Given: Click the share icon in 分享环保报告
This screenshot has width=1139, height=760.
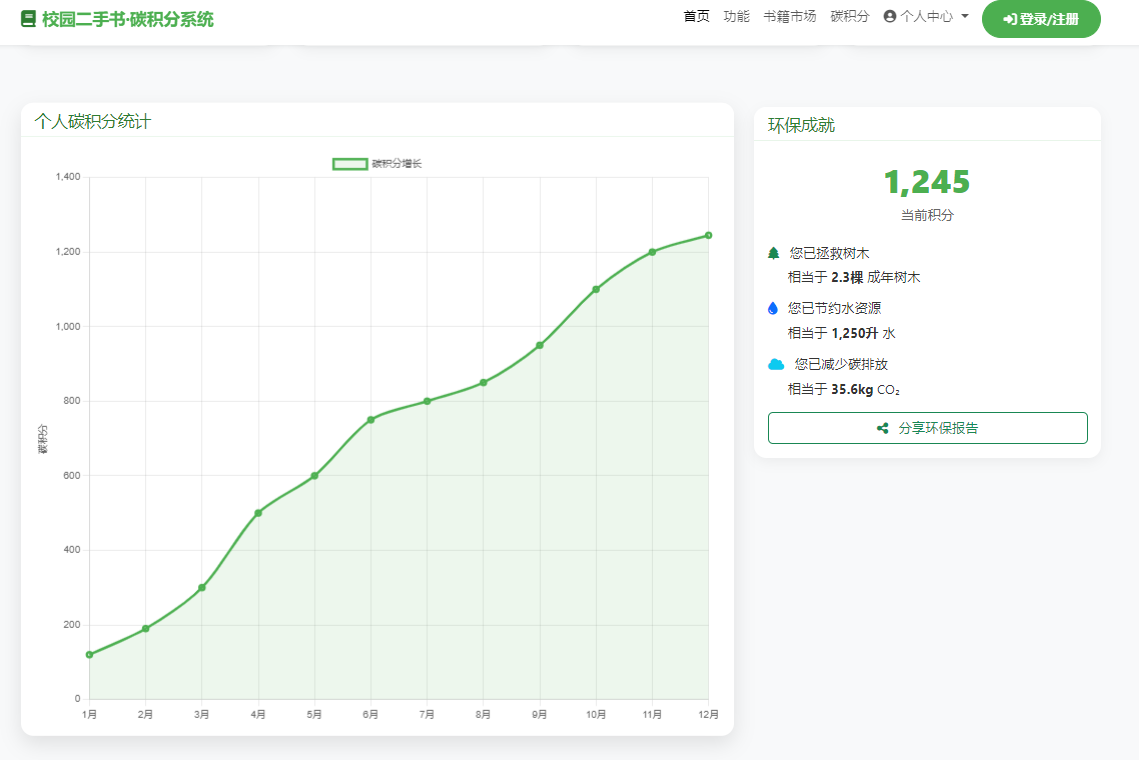Looking at the screenshot, I should (x=883, y=428).
